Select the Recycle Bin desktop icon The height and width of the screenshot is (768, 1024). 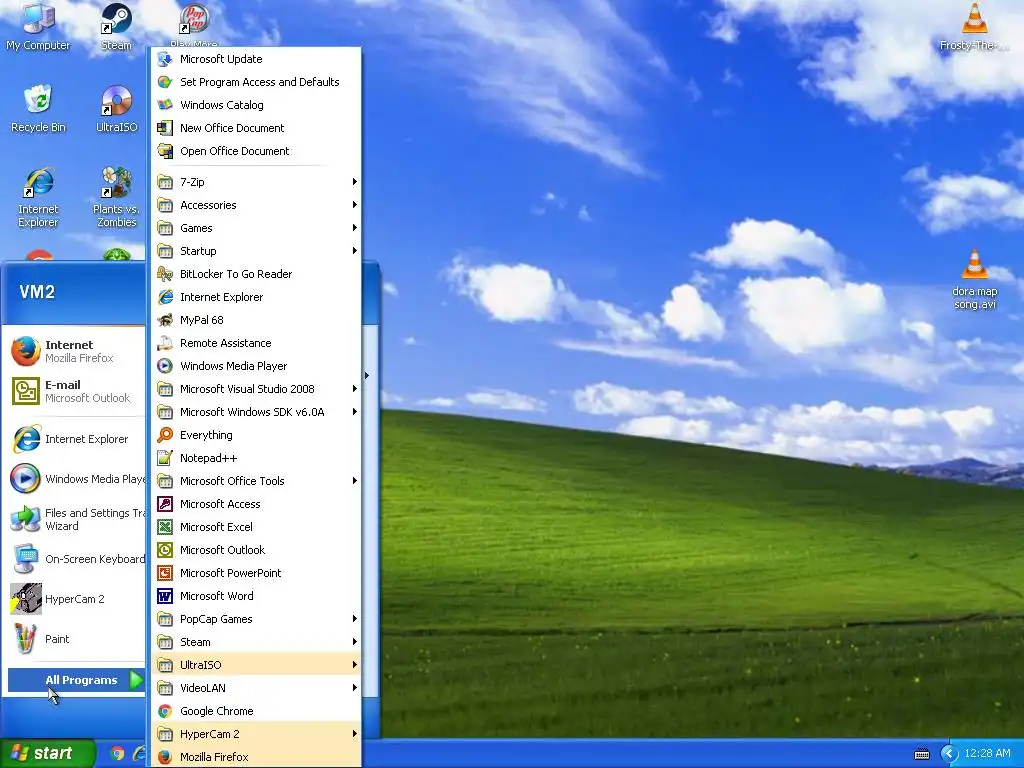(x=38, y=108)
